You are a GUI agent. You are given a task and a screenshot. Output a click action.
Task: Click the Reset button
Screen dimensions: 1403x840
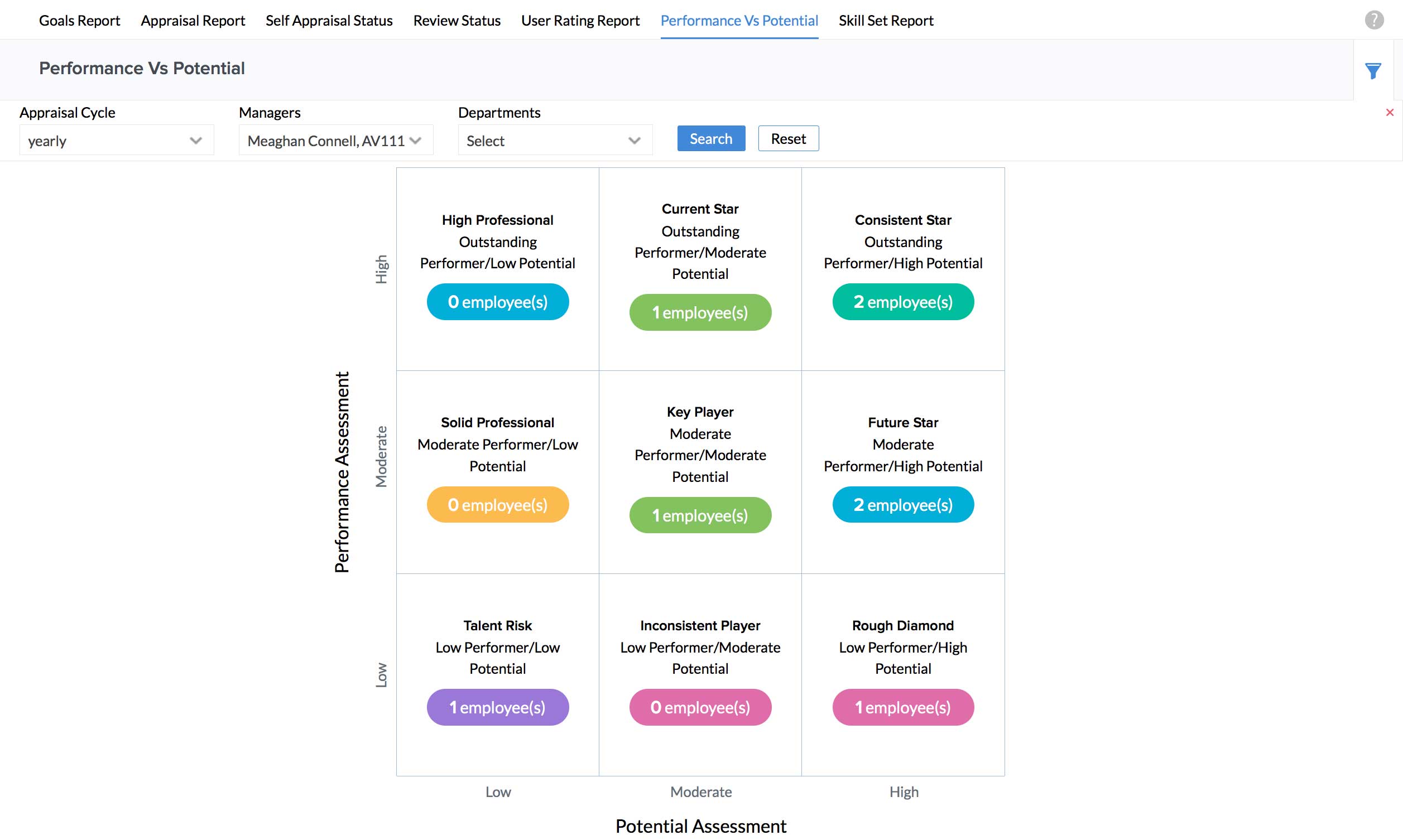[787, 139]
